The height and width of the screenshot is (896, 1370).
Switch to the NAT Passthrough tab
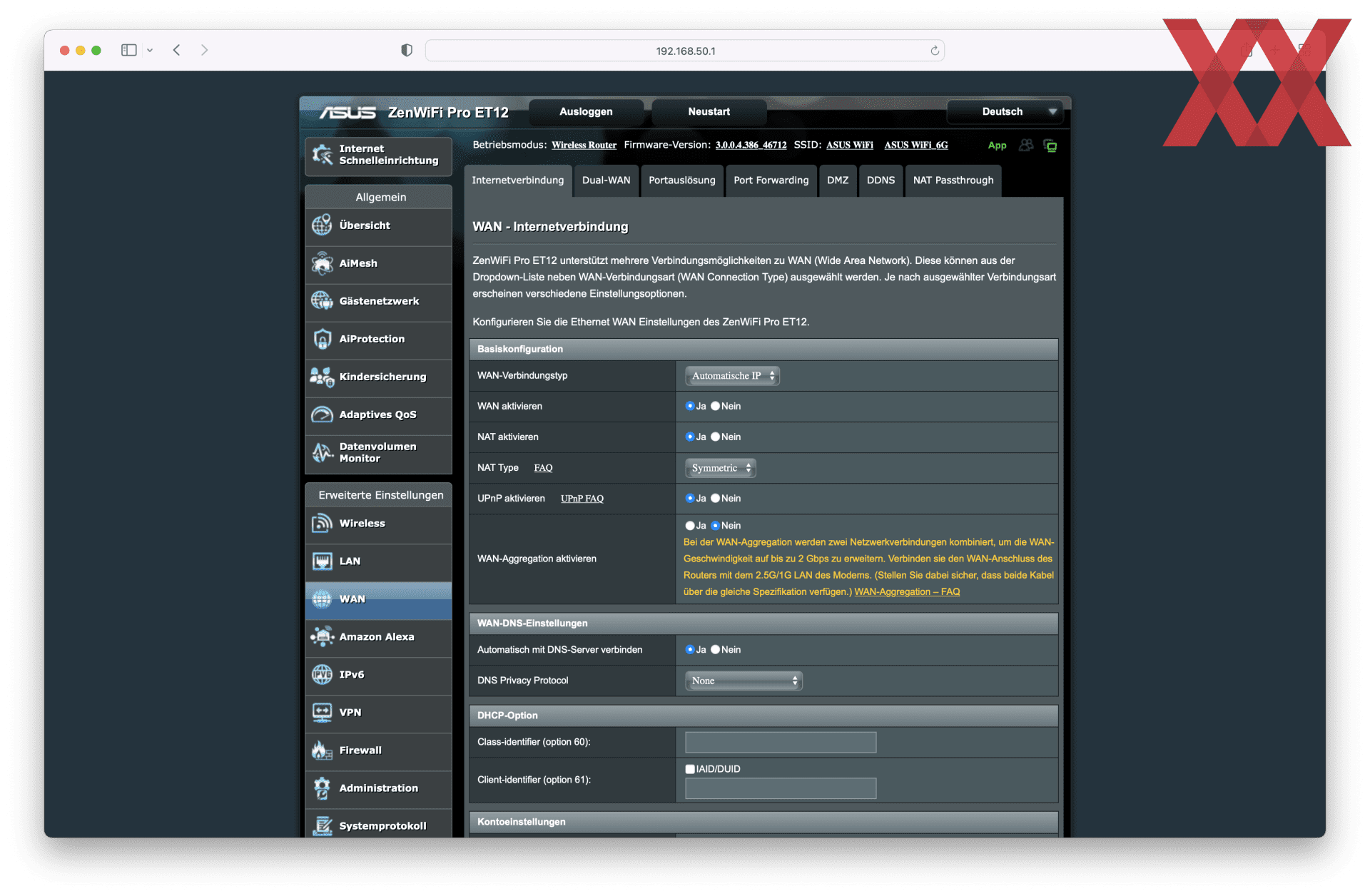click(x=953, y=180)
